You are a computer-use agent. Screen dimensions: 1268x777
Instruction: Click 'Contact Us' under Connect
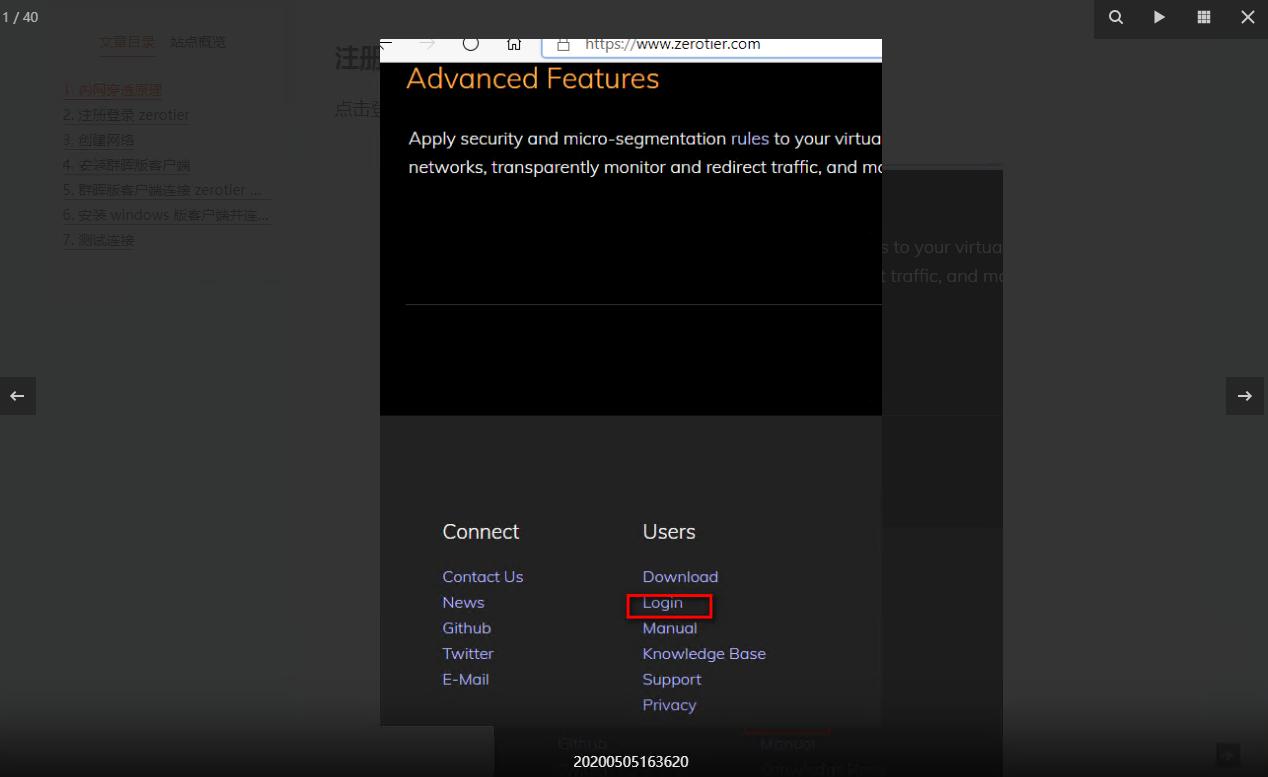483,577
